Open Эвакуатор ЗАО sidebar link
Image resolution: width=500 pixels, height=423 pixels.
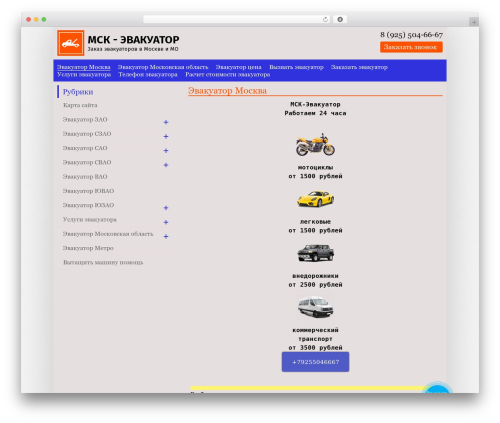click(x=85, y=119)
